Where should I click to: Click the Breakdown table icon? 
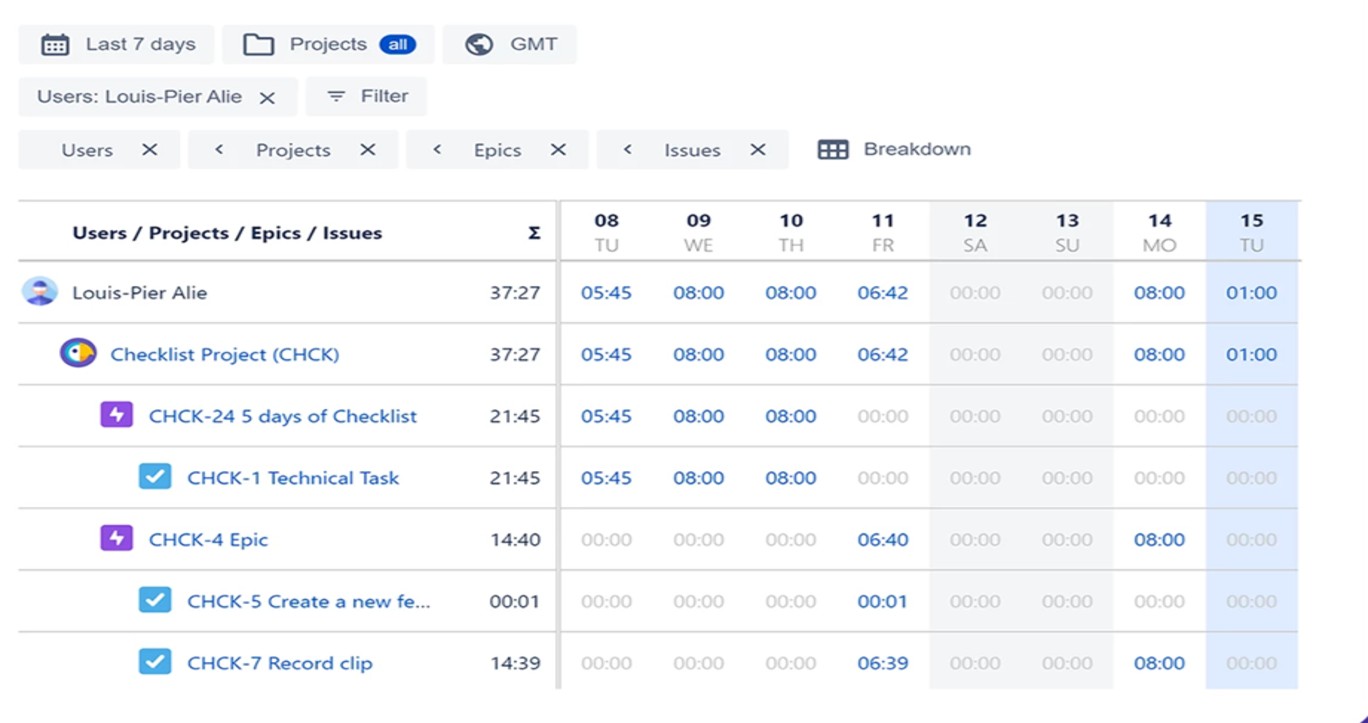point(832,150)
